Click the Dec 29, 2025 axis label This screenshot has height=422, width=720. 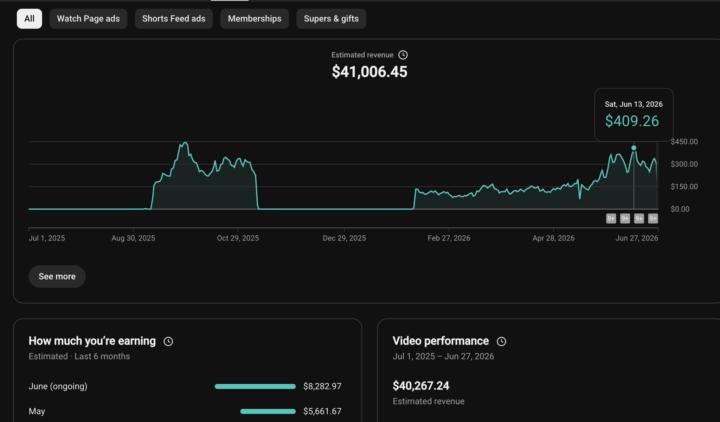click(344, 238)
